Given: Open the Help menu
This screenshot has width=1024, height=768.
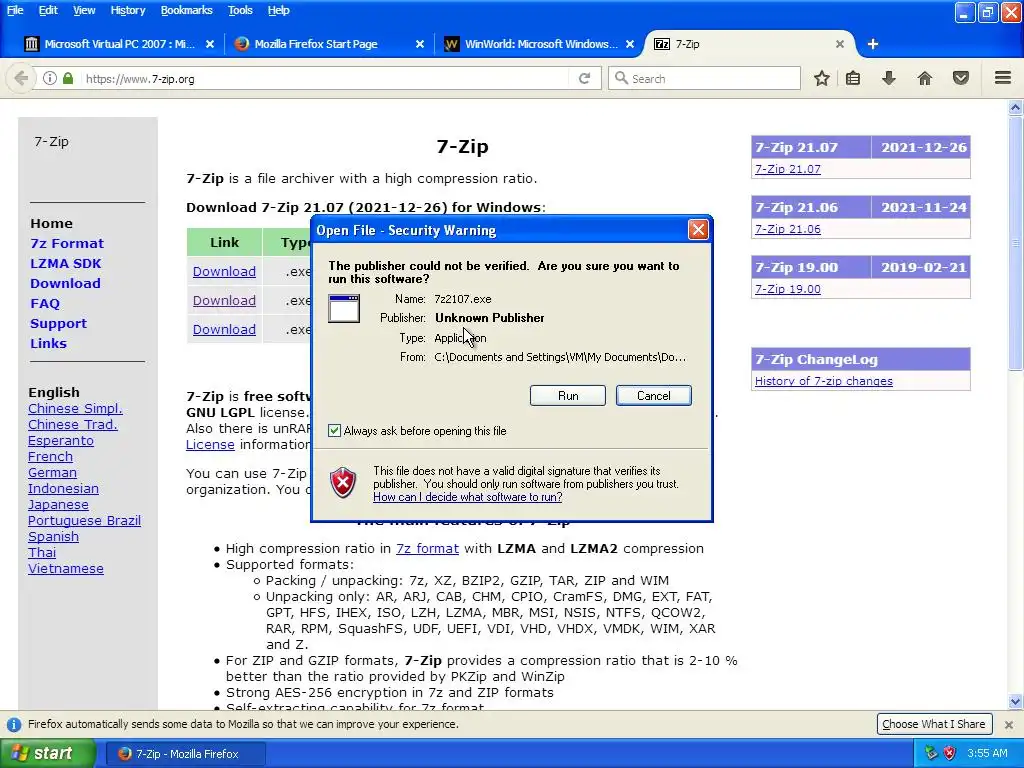Looking at the screenshot, I should pyautogui.click(x=278, y=10).
